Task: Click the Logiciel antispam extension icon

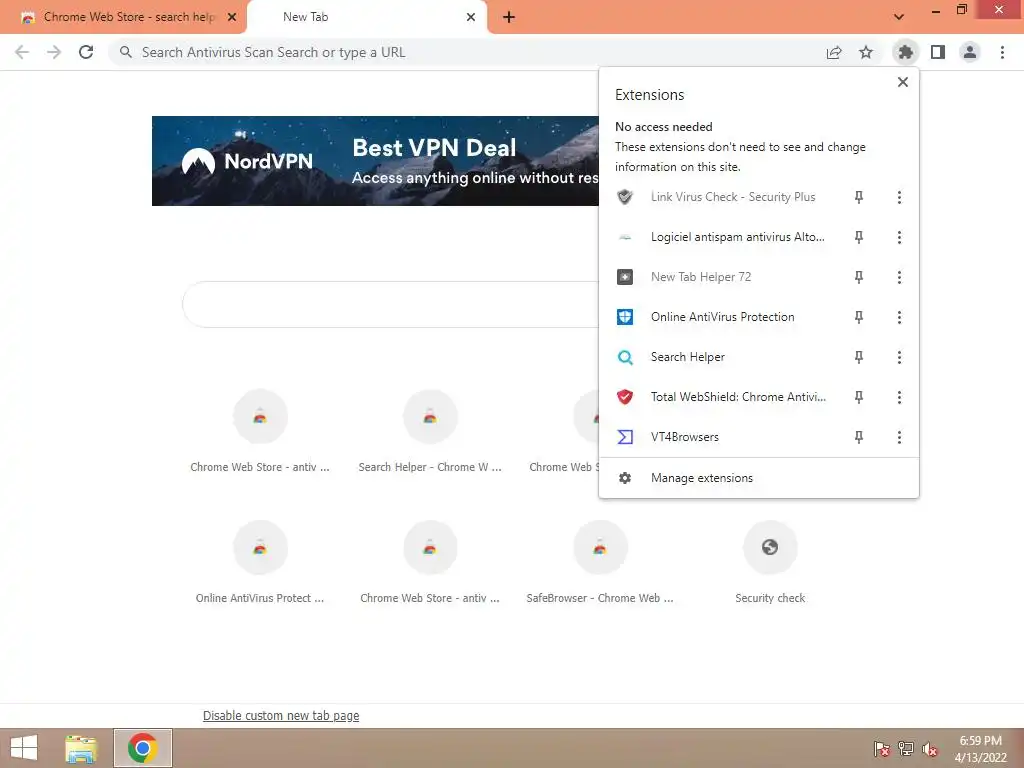Action: tap(625, 237)
